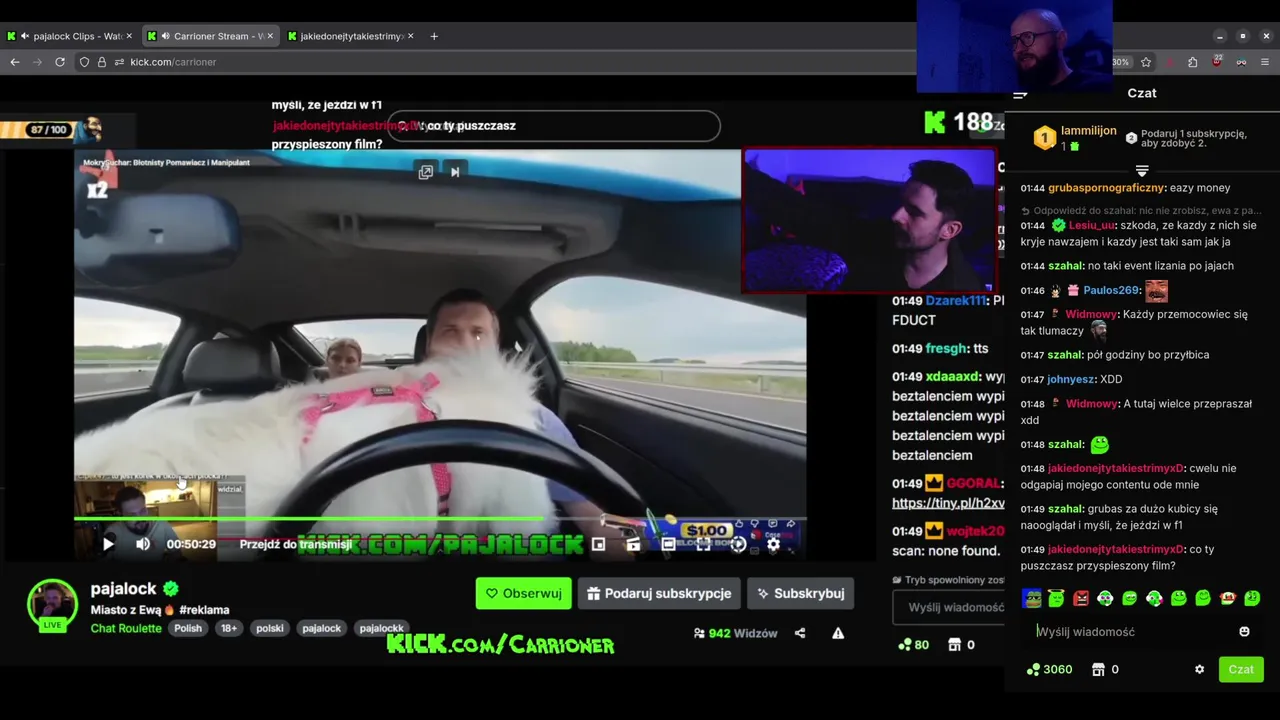Click the 'Odpowiedź do szahal' reply reference

[1140, 211]
